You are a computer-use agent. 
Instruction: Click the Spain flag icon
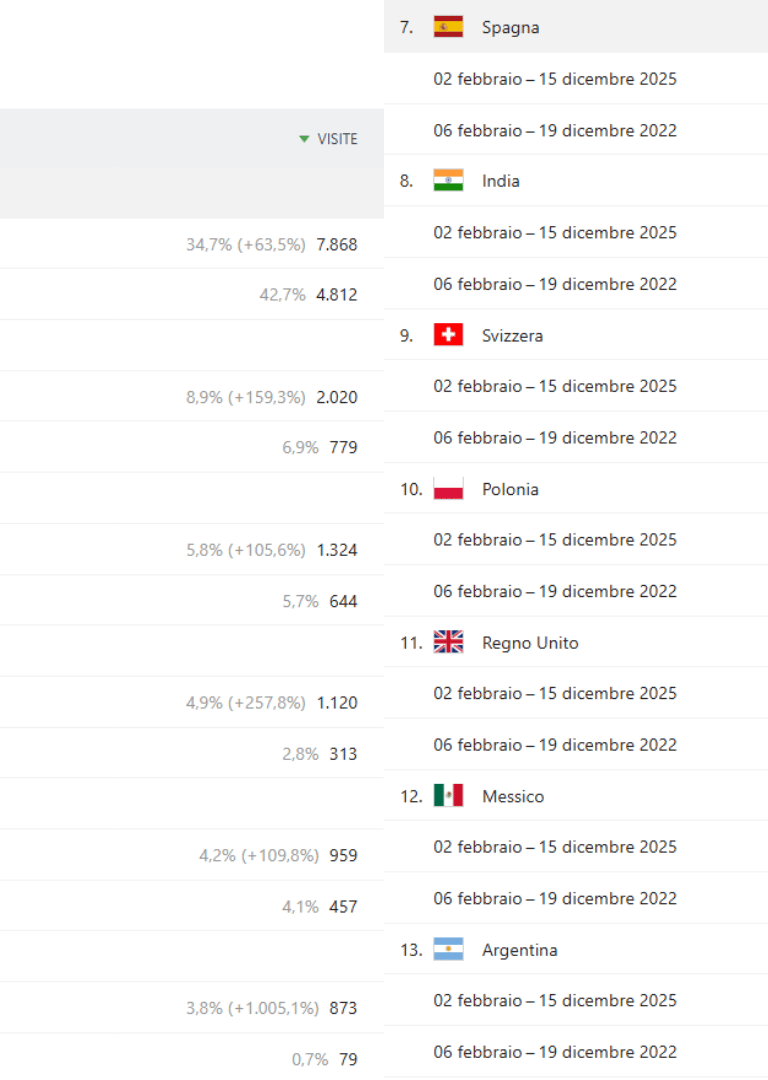(448, 27)
